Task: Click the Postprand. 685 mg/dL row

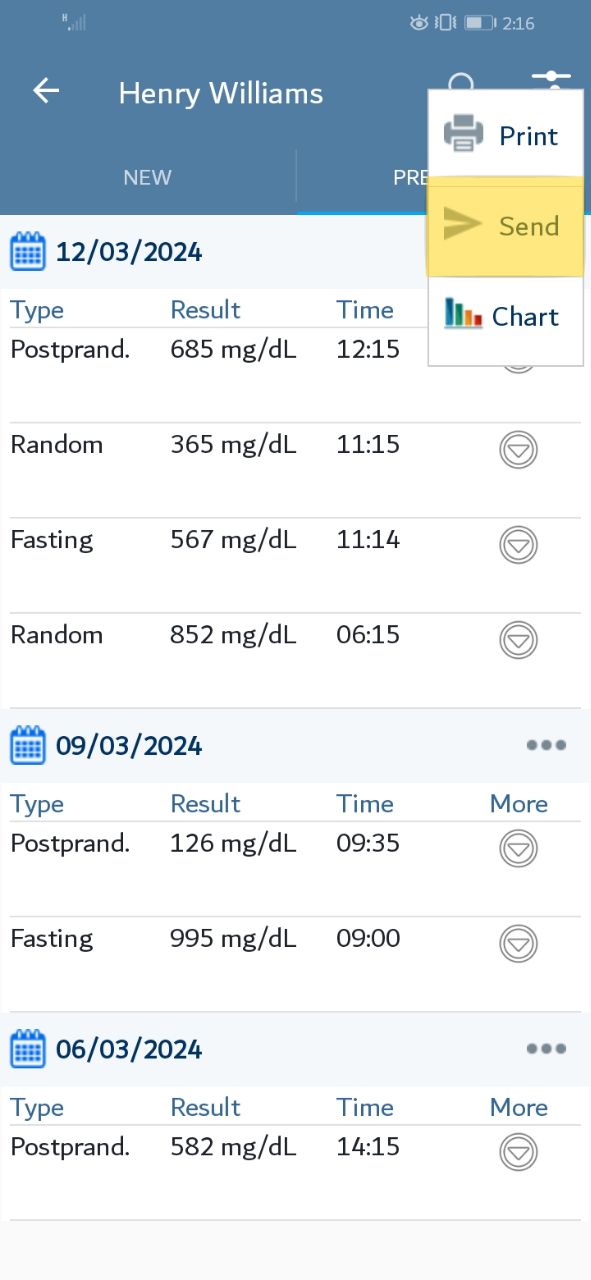Action: [295, 375]
